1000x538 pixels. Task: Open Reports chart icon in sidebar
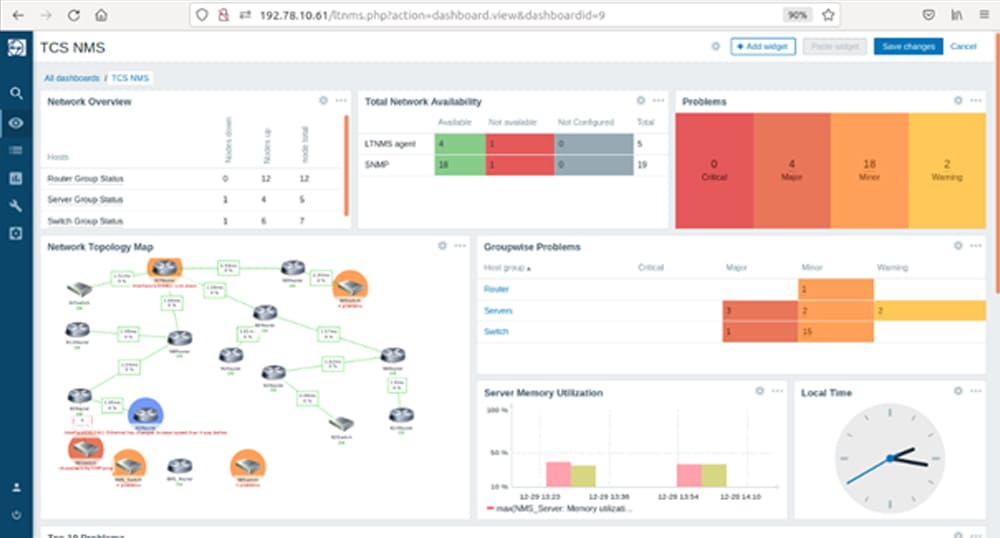[16, 178]
